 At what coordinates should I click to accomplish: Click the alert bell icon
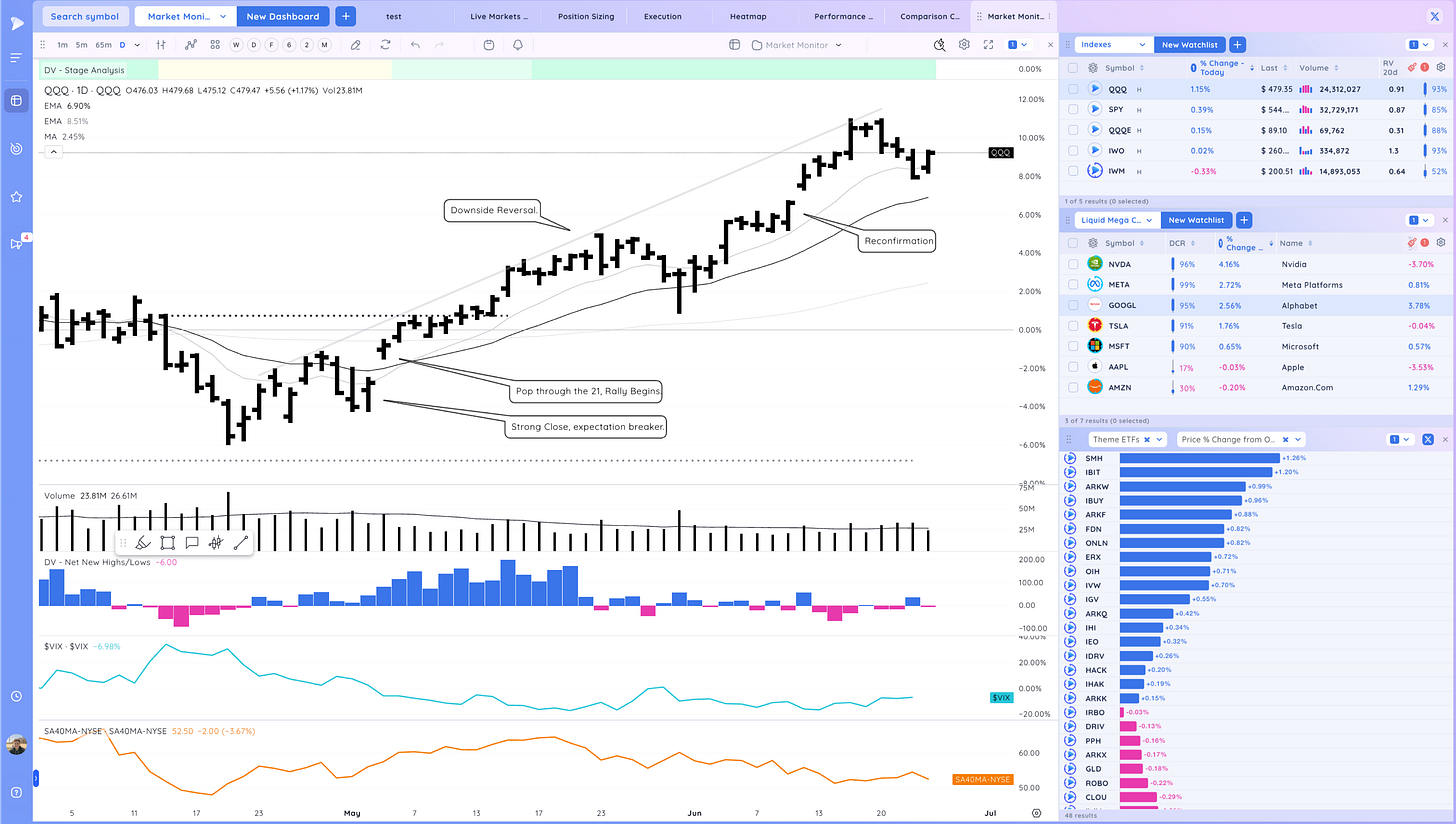[518, 45]
